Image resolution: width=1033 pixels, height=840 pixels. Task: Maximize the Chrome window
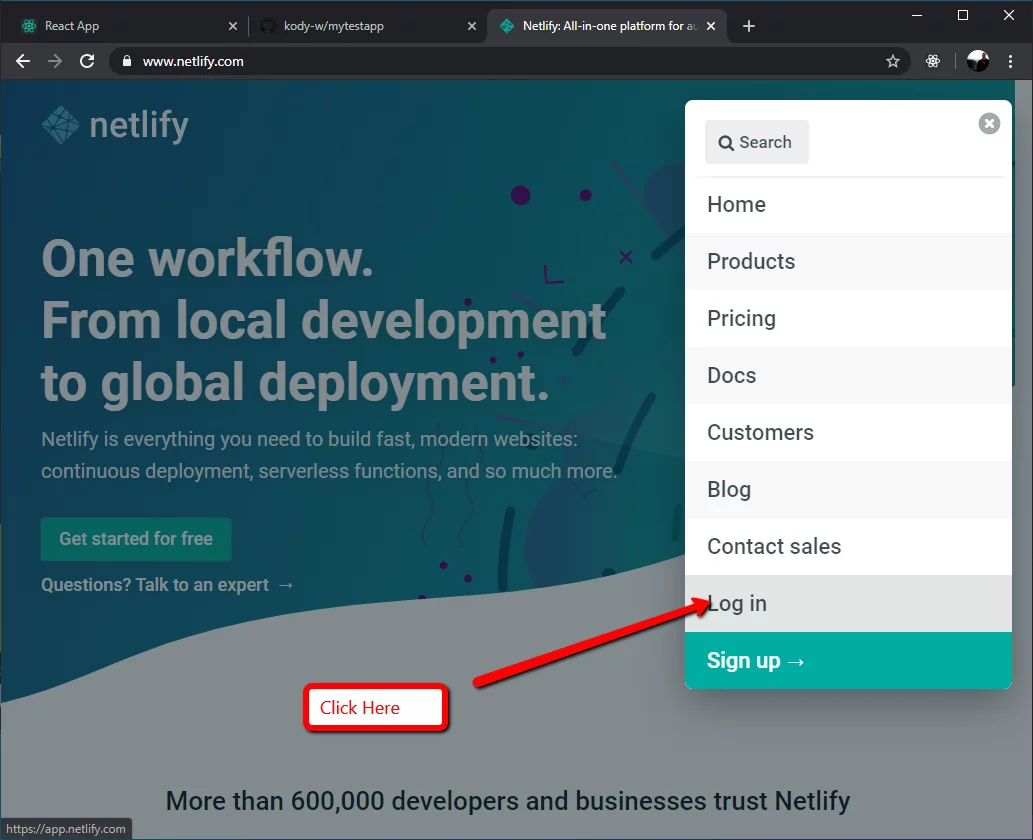pos(963,15)
